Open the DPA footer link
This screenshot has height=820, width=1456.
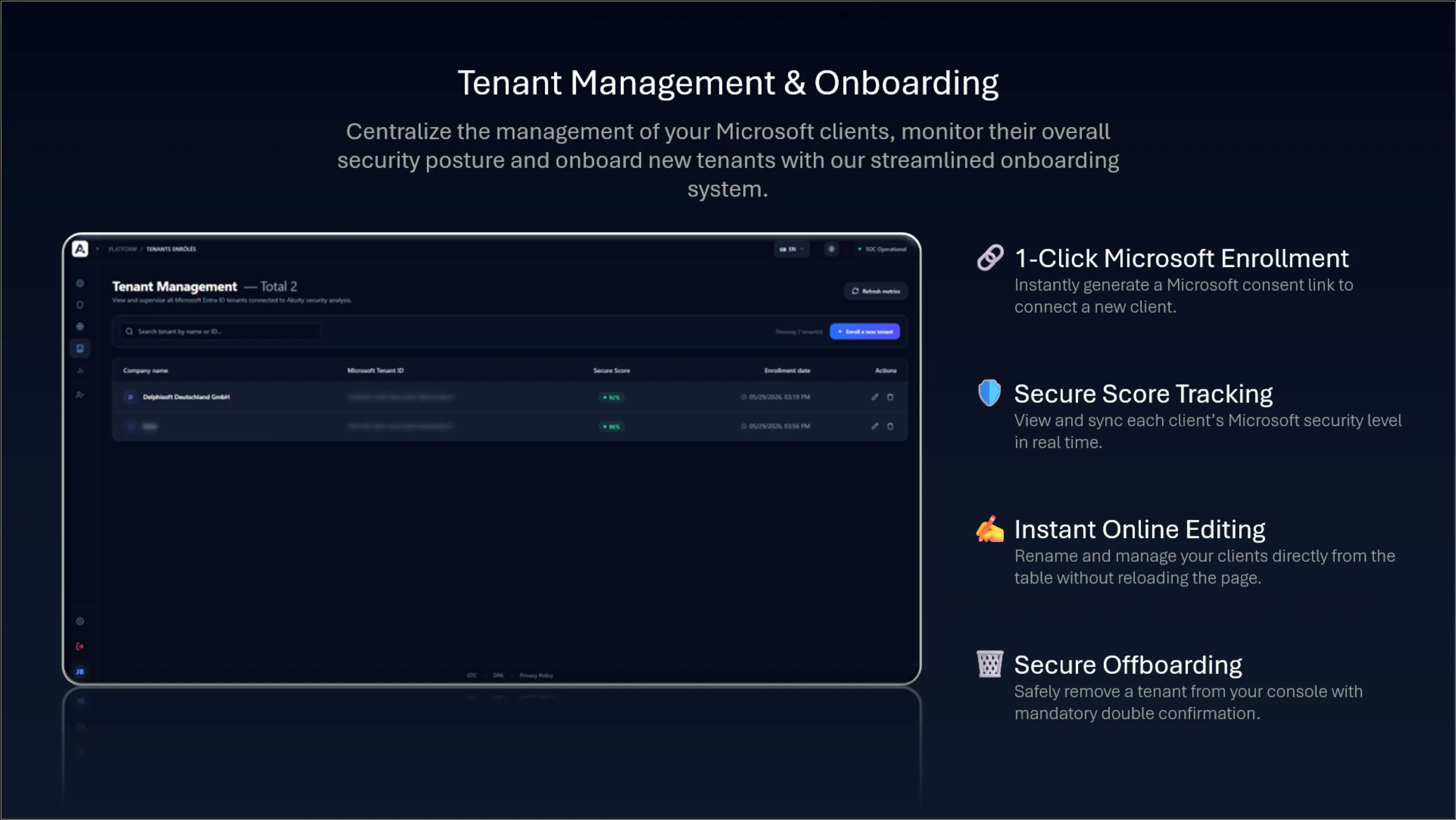[x=498, y=676]
